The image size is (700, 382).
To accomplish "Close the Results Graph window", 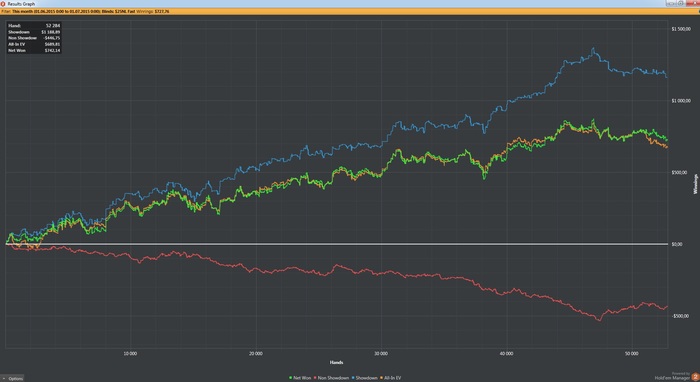I will pyautogui.click(x=692, y=3).
